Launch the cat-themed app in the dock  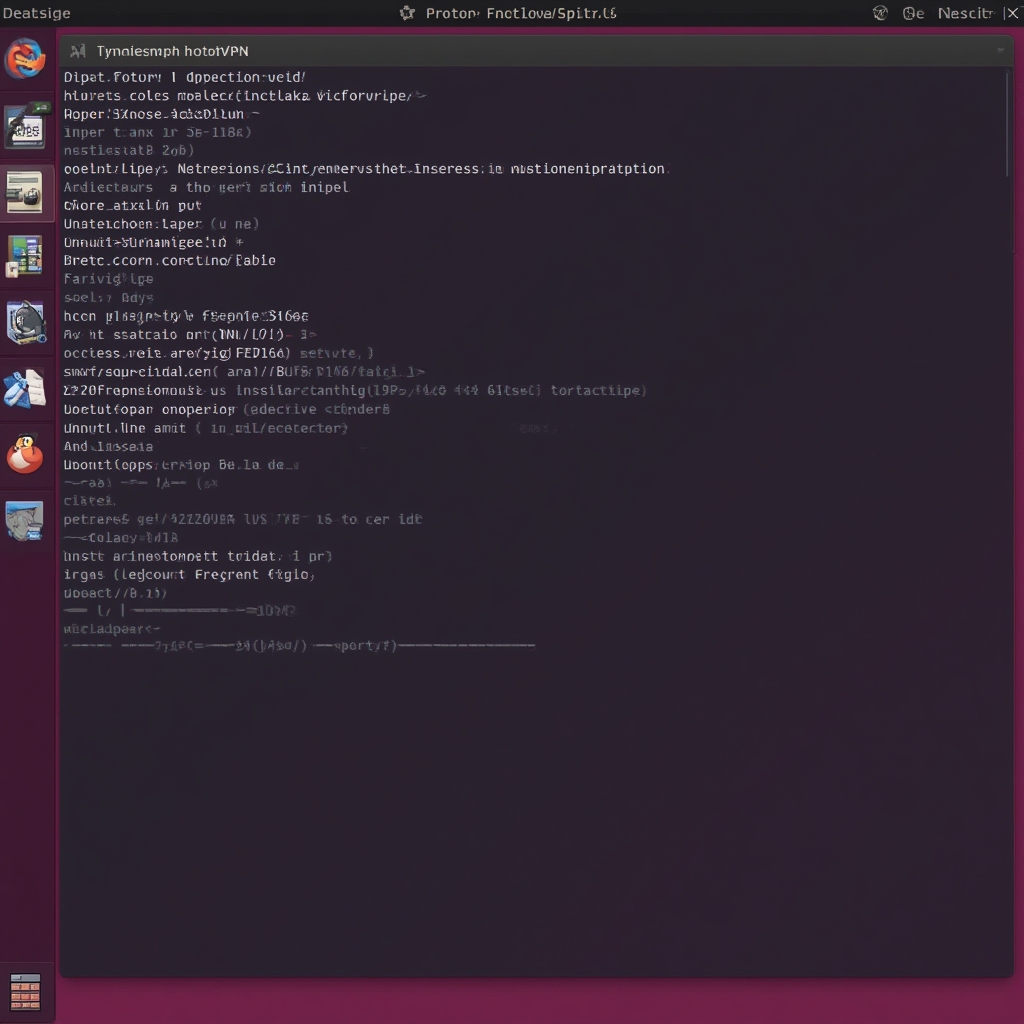(25, 322)
